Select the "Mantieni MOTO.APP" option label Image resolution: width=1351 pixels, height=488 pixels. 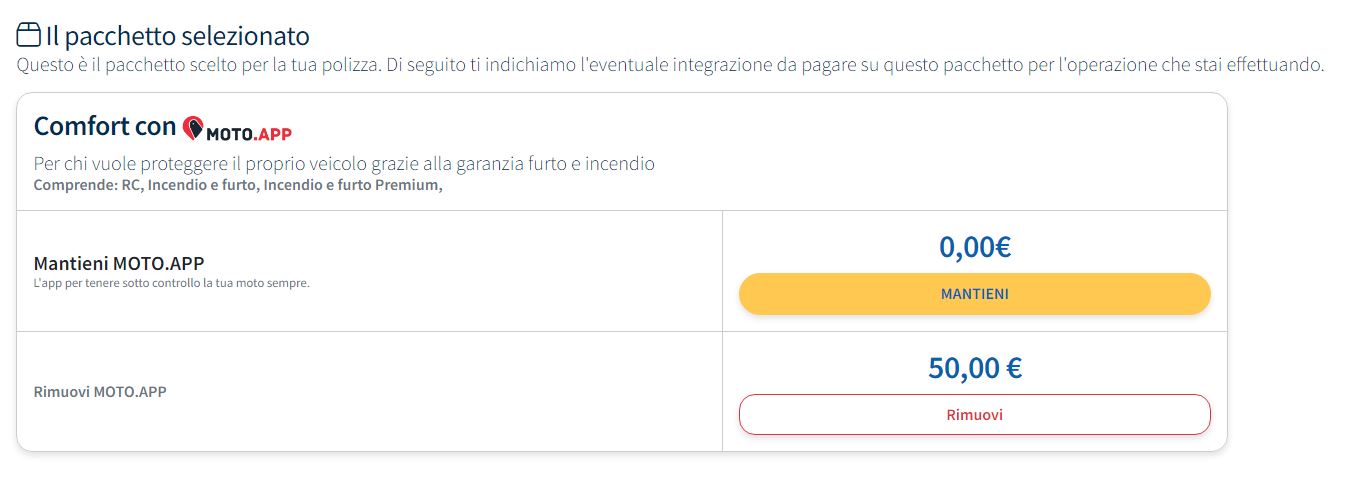coord(119,264)
